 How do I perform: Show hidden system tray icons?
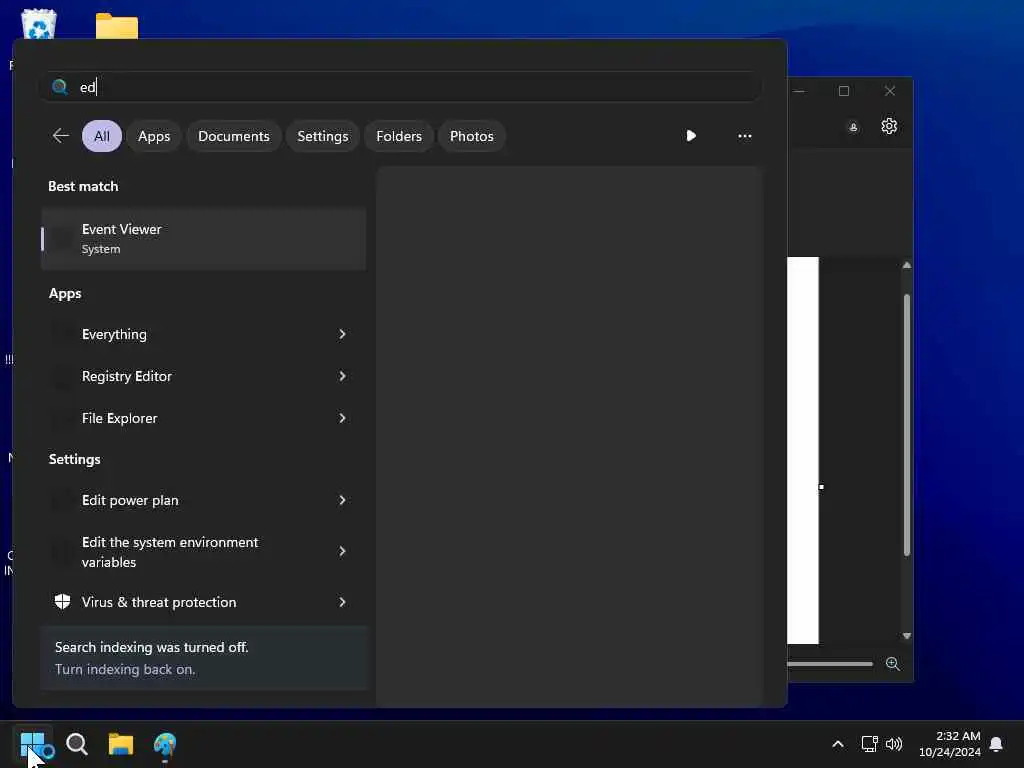point(838,744)
